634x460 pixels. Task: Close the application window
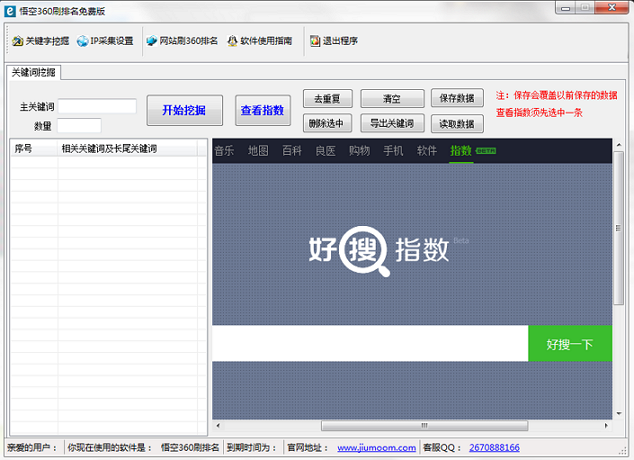pyautogui.click(x=612, y=8)
